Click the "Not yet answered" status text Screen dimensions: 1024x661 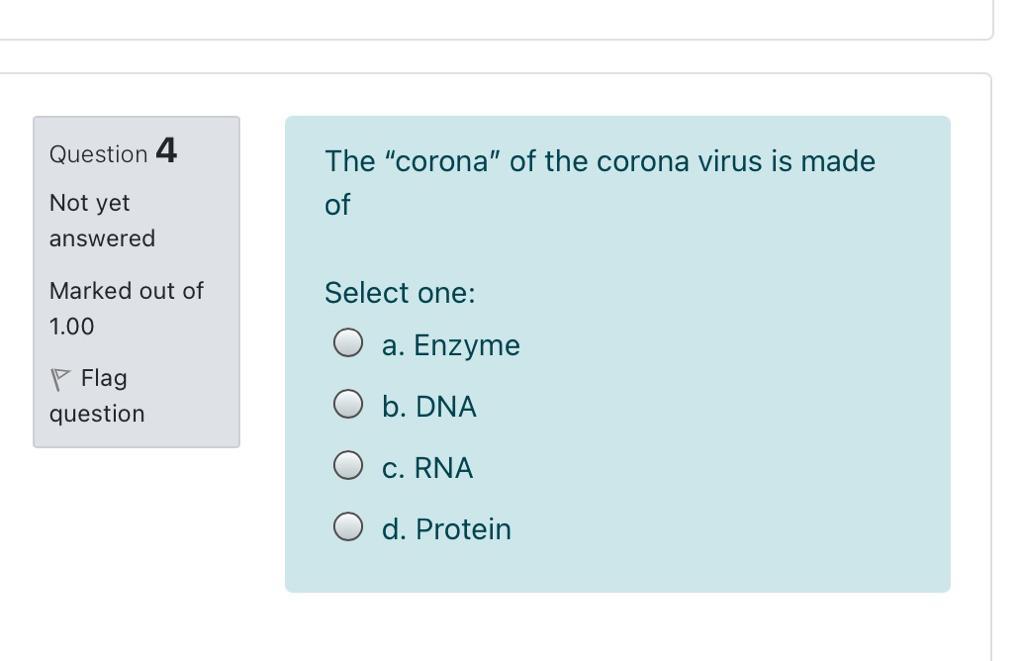coord(101,220)
